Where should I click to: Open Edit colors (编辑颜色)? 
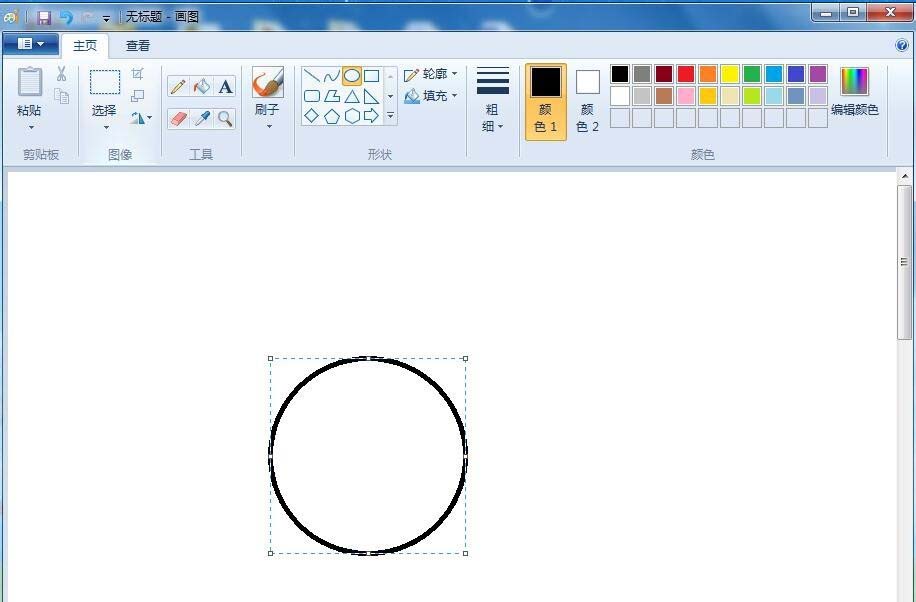pyautogui.click(x=855, y=92)
